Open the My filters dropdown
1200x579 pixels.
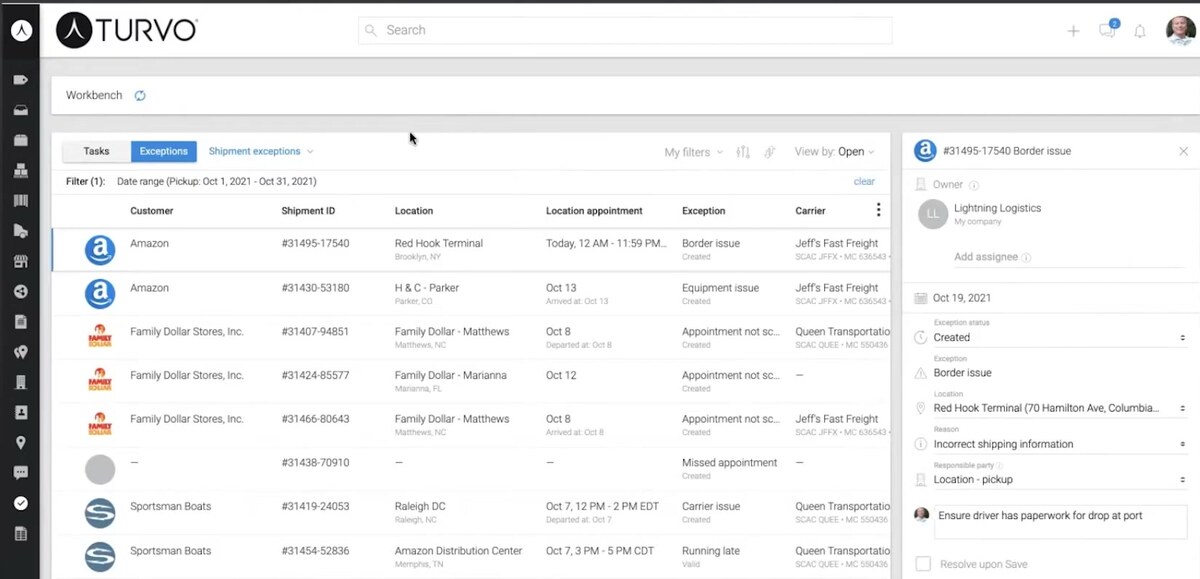tap(694, 152)
